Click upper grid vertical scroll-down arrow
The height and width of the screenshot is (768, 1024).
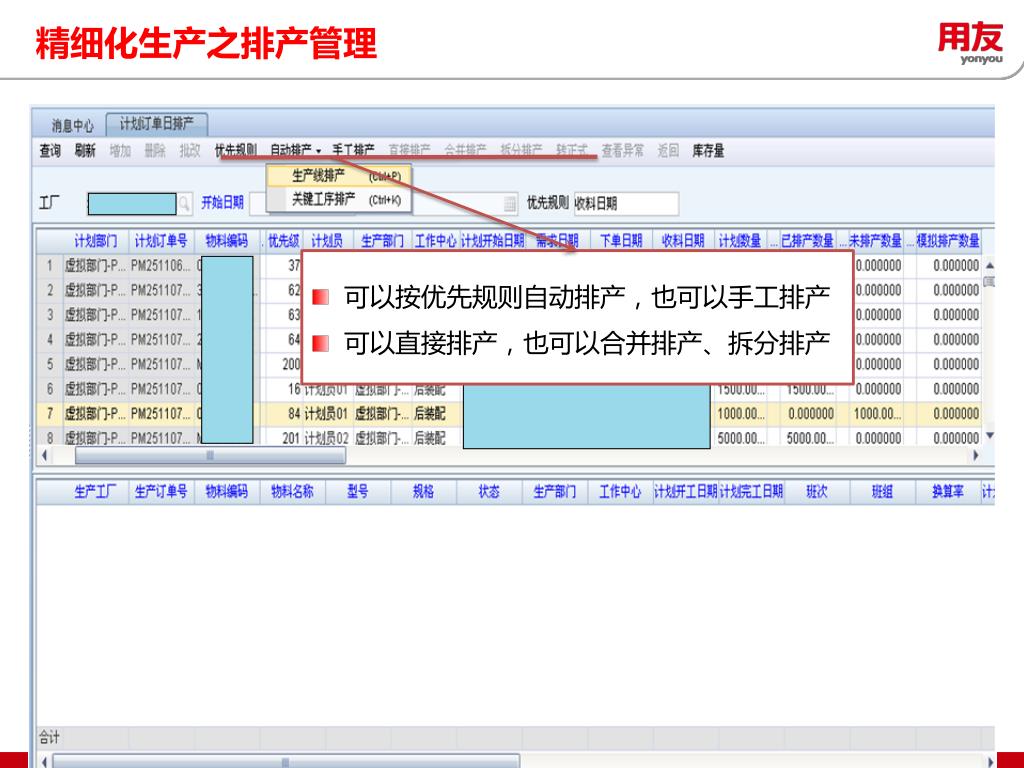click(989, 436)
